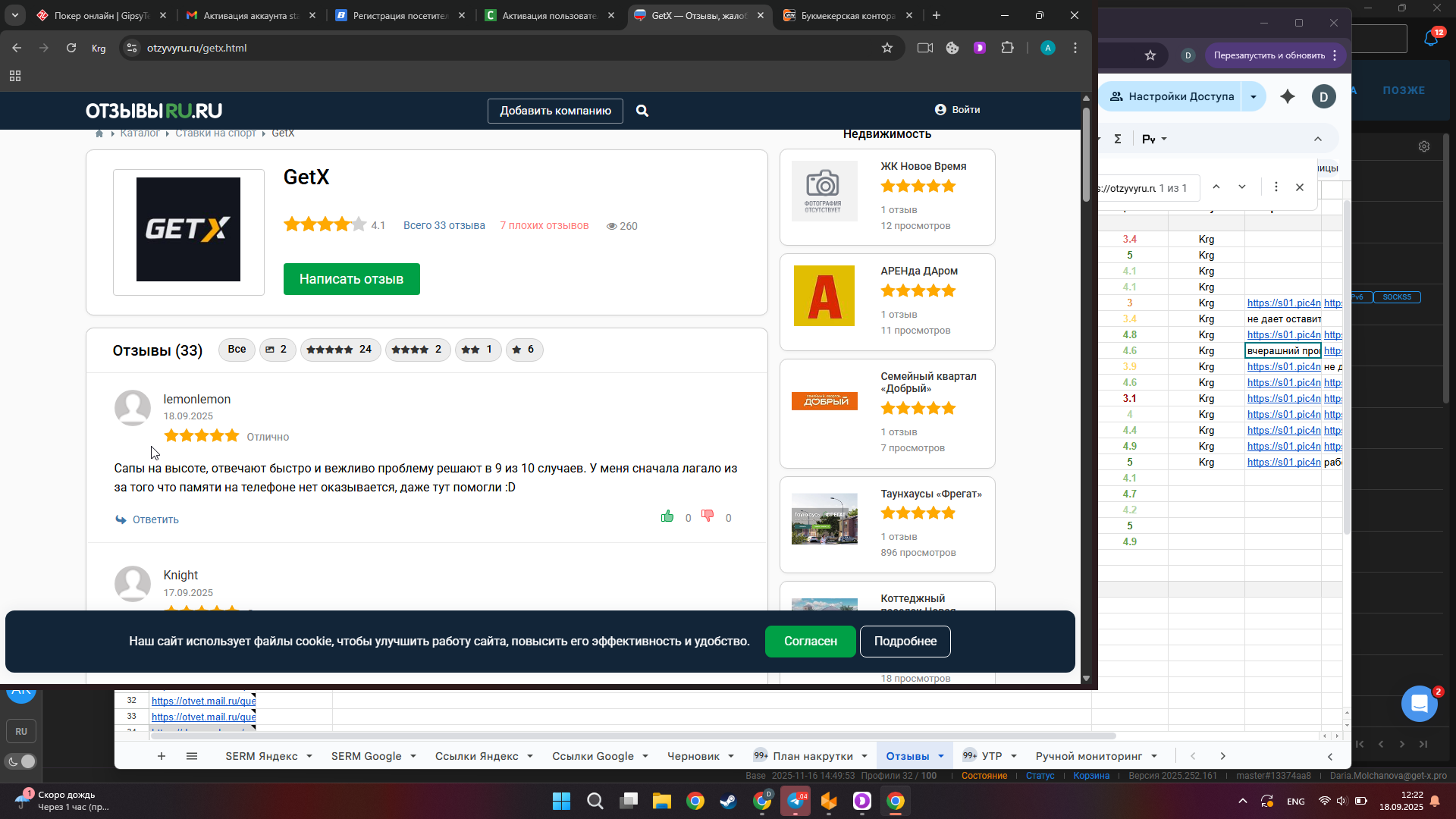Viewport: 1456px width, 819px height.
Task: Like the lemonlemon review with thumbs up
Action: pos(667,516)
